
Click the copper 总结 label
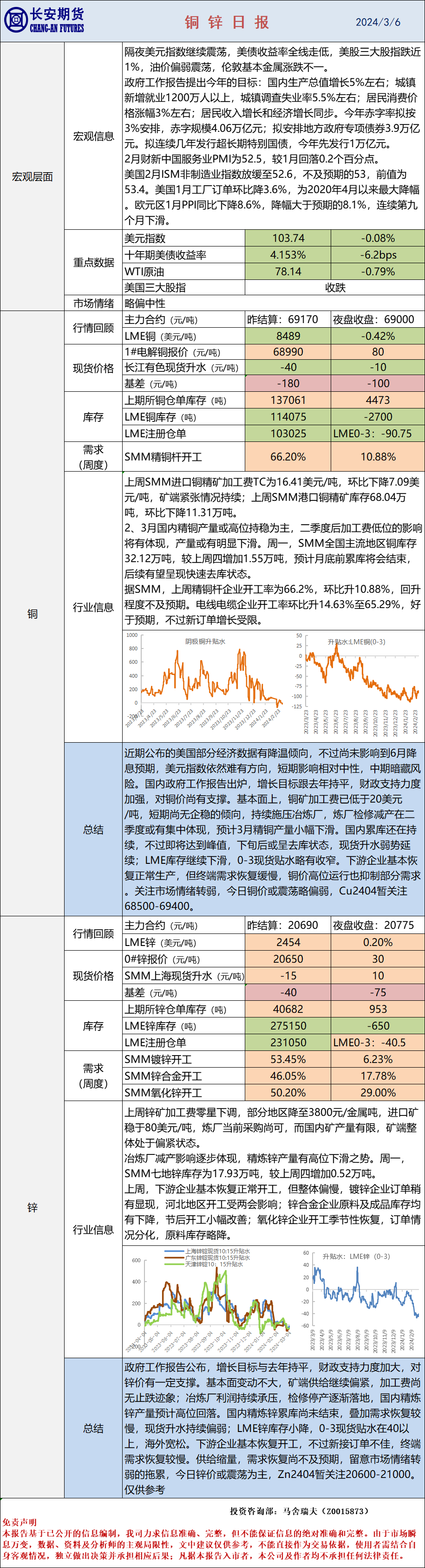93,829
